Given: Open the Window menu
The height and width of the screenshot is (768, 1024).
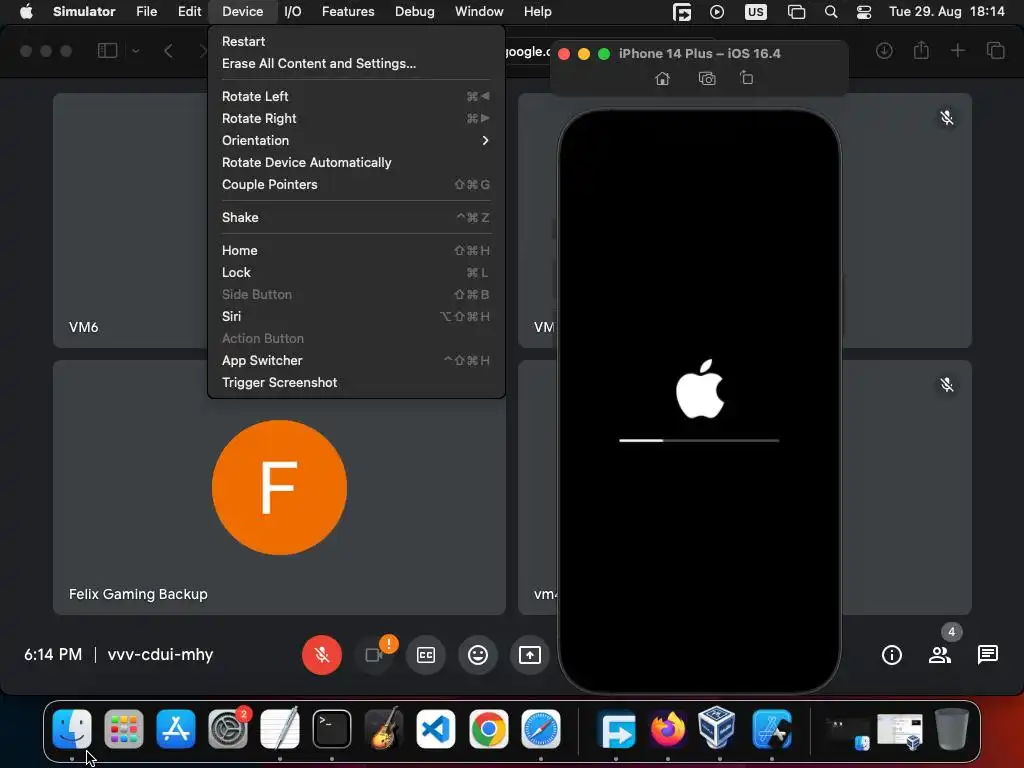Looking at the screenshot, I should tap(479, 12).
